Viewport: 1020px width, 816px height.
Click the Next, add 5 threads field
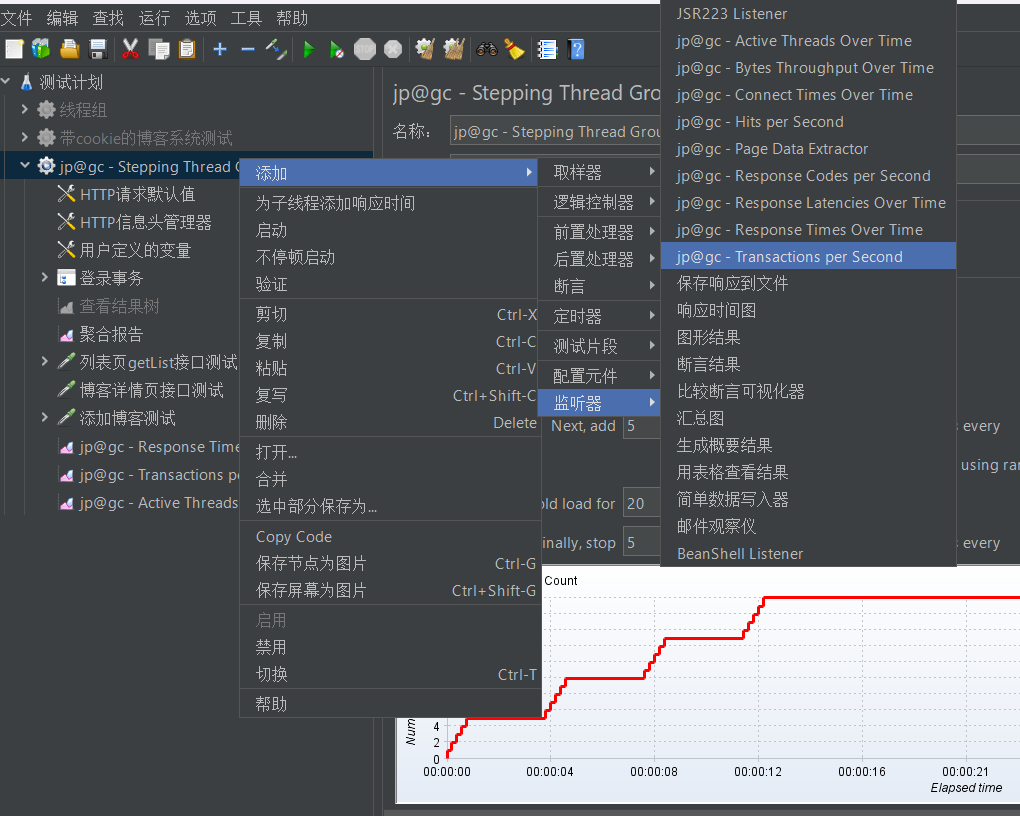coord(641,426)
